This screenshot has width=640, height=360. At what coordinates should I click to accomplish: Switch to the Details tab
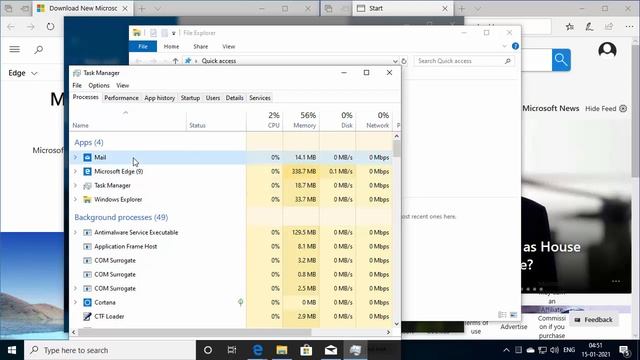coord(234,98)
